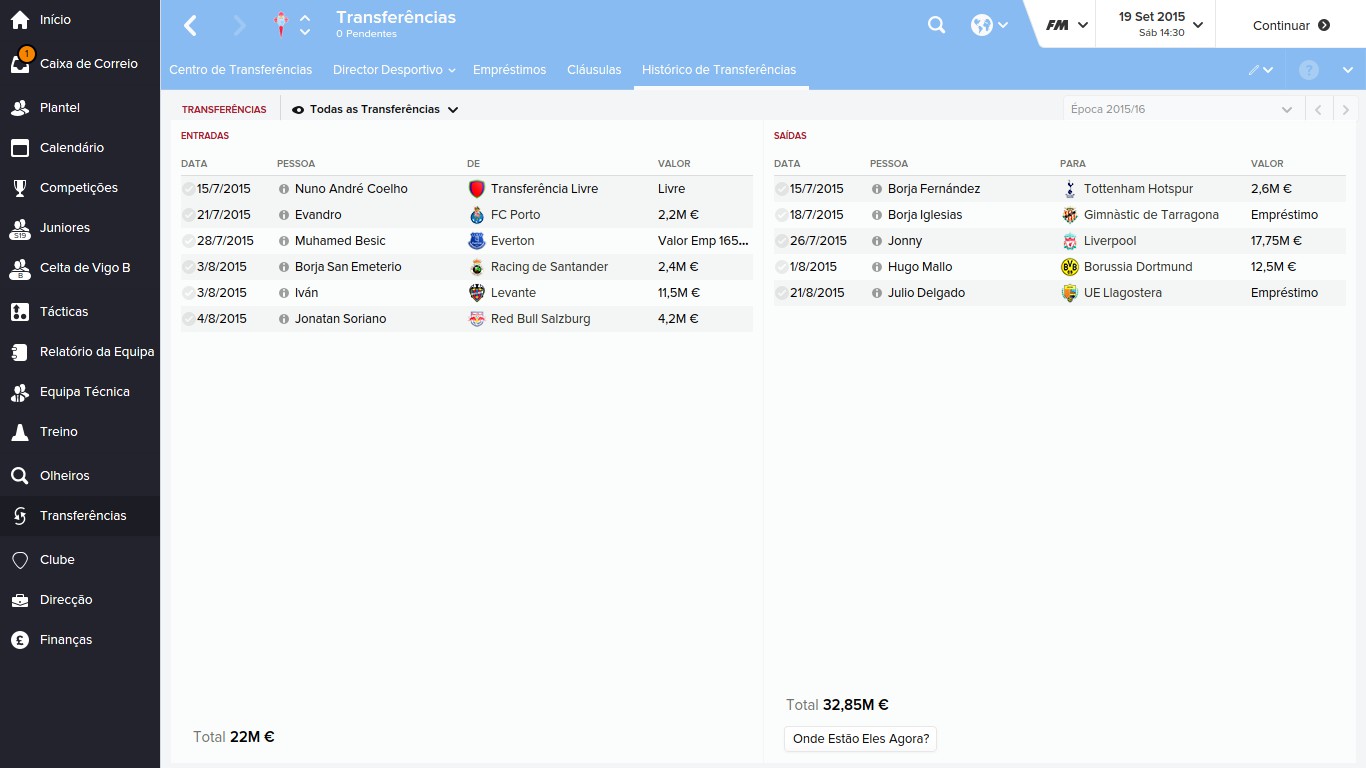The image size is (1366, 768).
Task: Open Tottenham Hotspur club link
Action: coord(1138,189)
